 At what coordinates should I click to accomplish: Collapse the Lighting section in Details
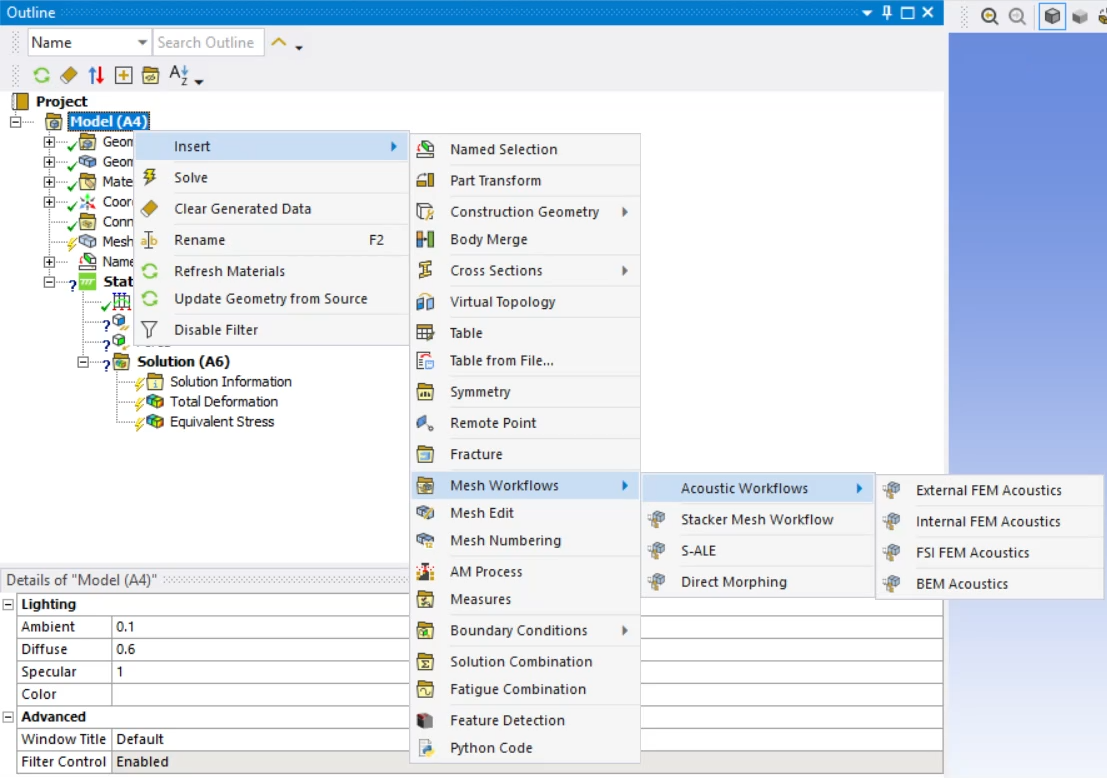[9, 605]
